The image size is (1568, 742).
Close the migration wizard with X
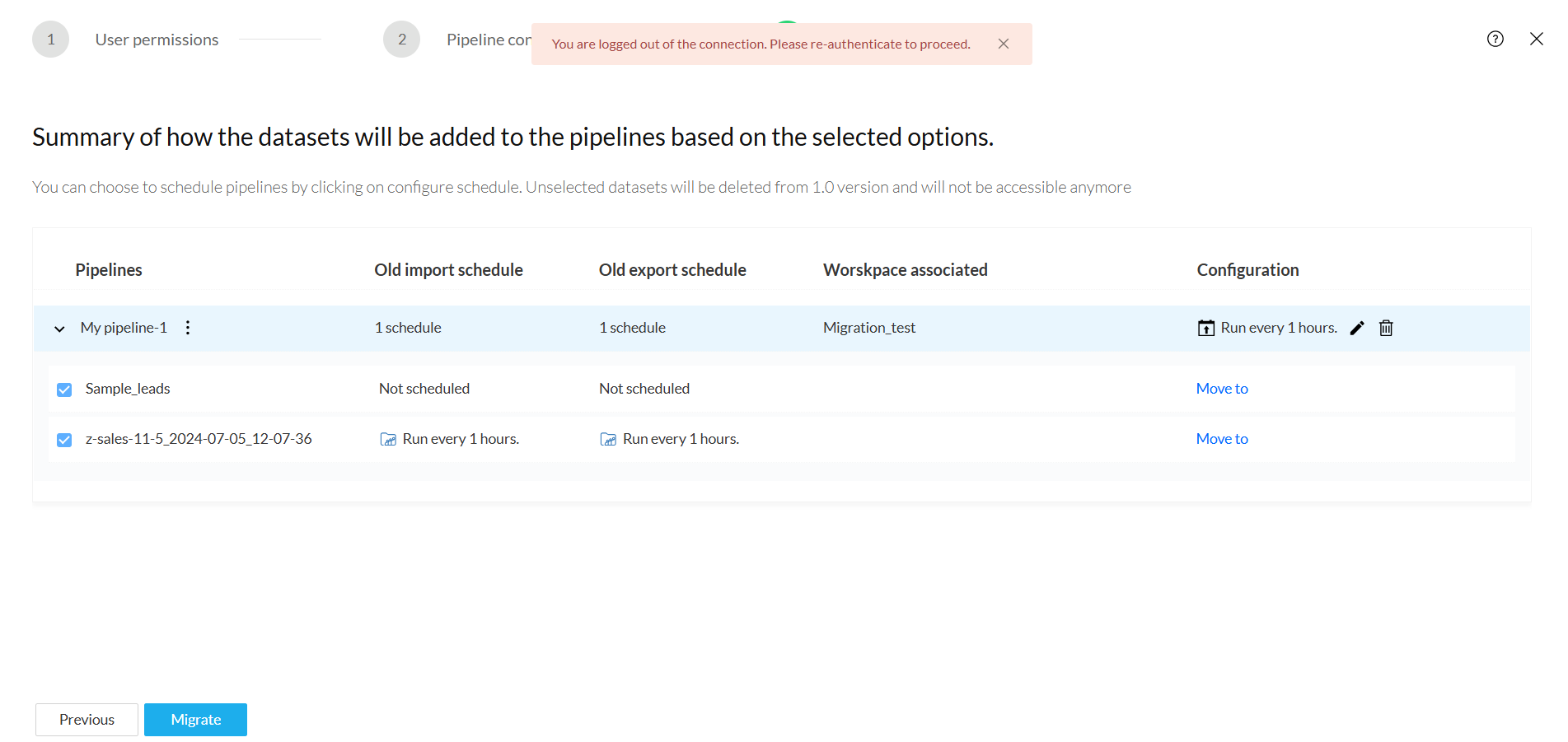(1536, 39)
